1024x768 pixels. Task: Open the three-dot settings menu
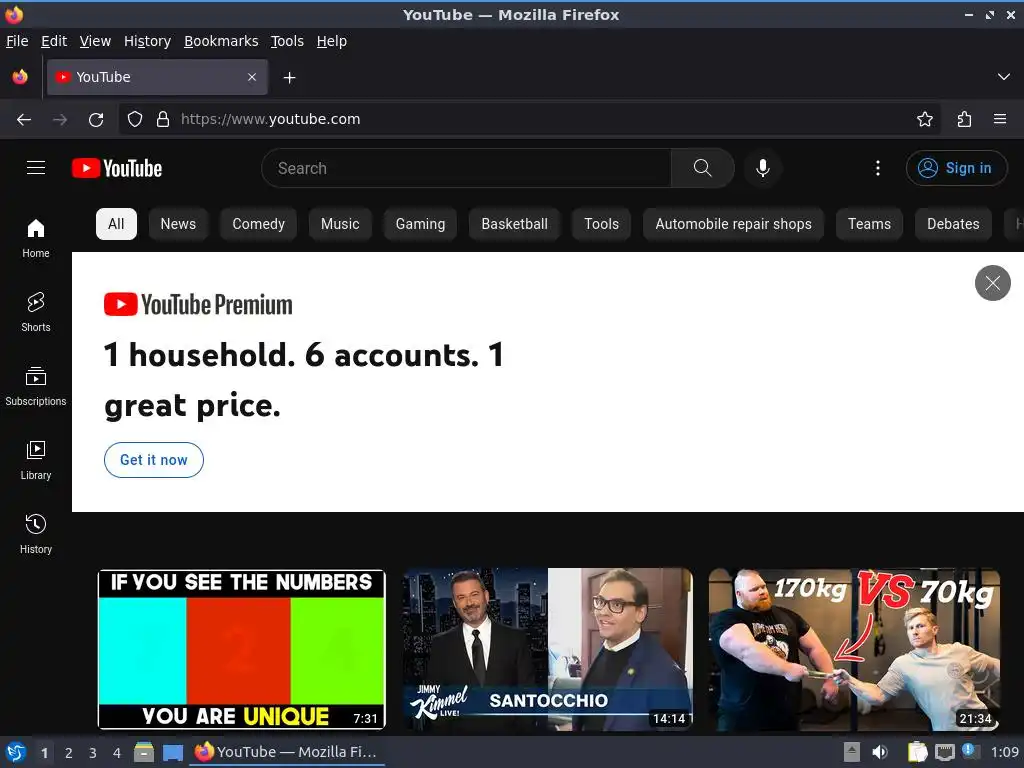(x=878, y=168)
